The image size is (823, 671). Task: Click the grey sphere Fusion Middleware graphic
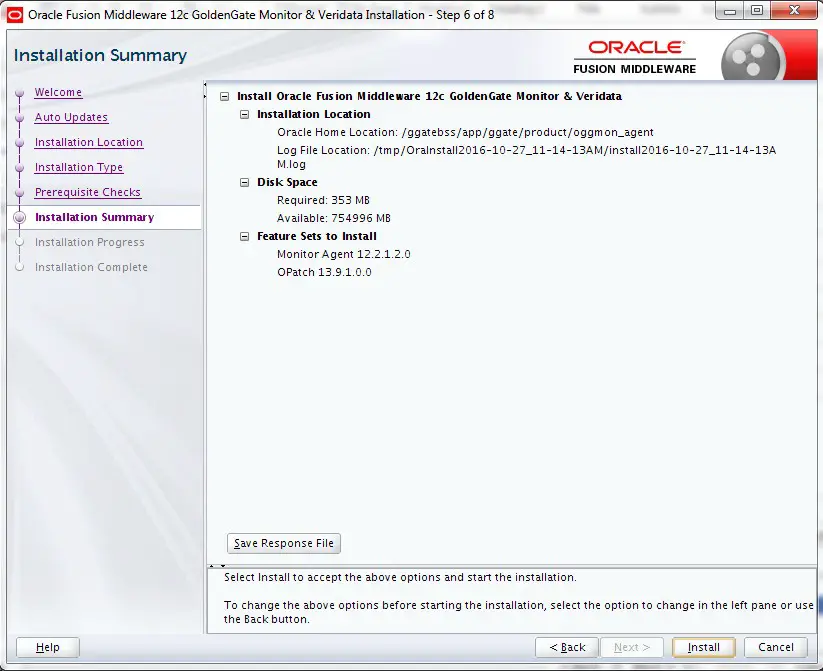click(x=753, y=57)
